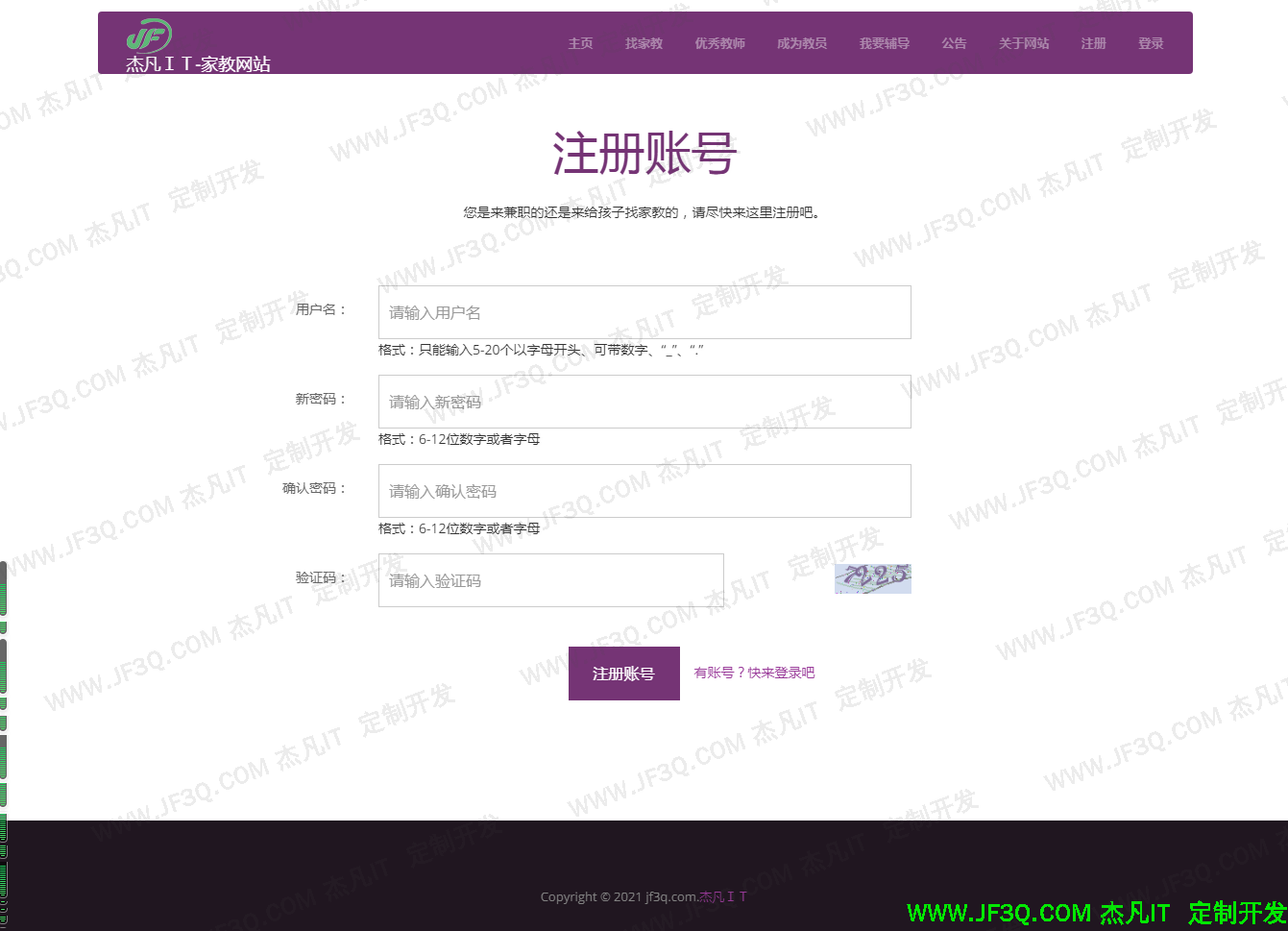1288x931 pixels.
Task: Click 注册 in the top navigation
Action: pos(1093,43)
